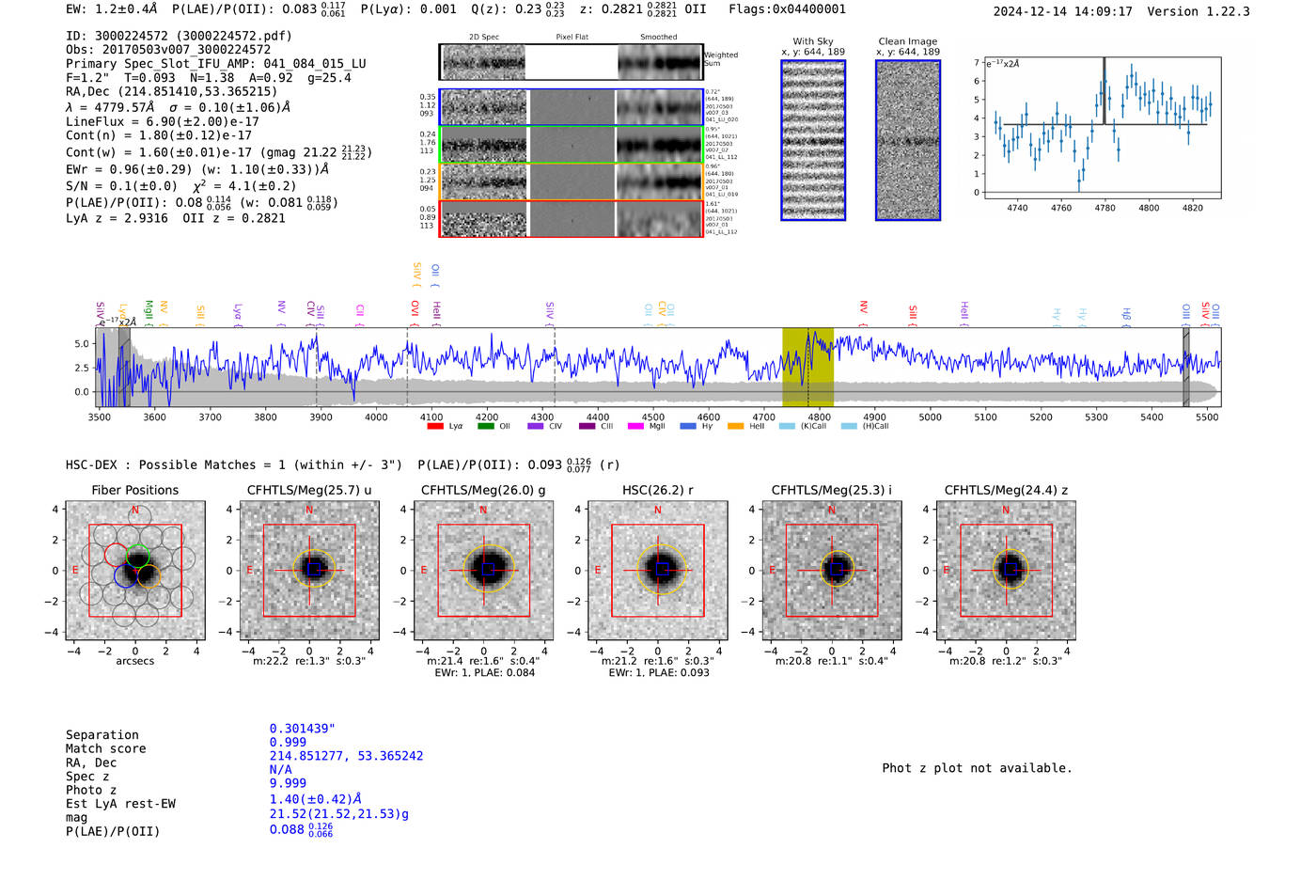Click the 'EWr: 1. PLAE: 0.084' caption
The height and width of the screenshot is (896, 1316).
coord(485,672)
